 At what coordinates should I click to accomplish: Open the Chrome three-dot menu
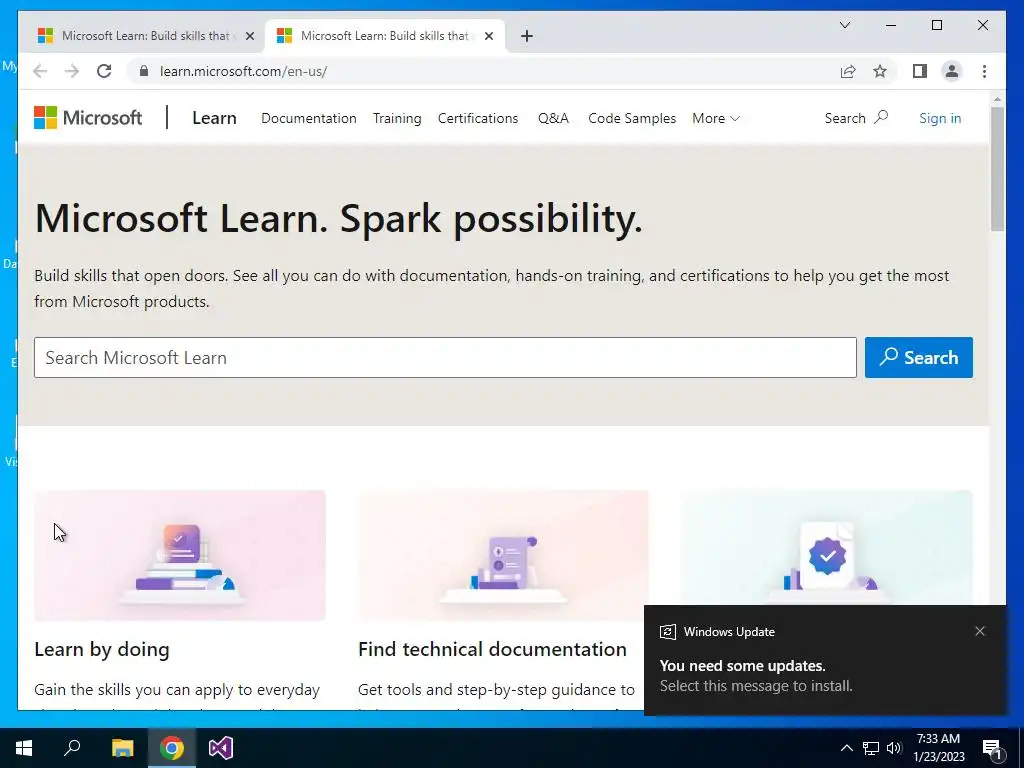pos(984,71)
